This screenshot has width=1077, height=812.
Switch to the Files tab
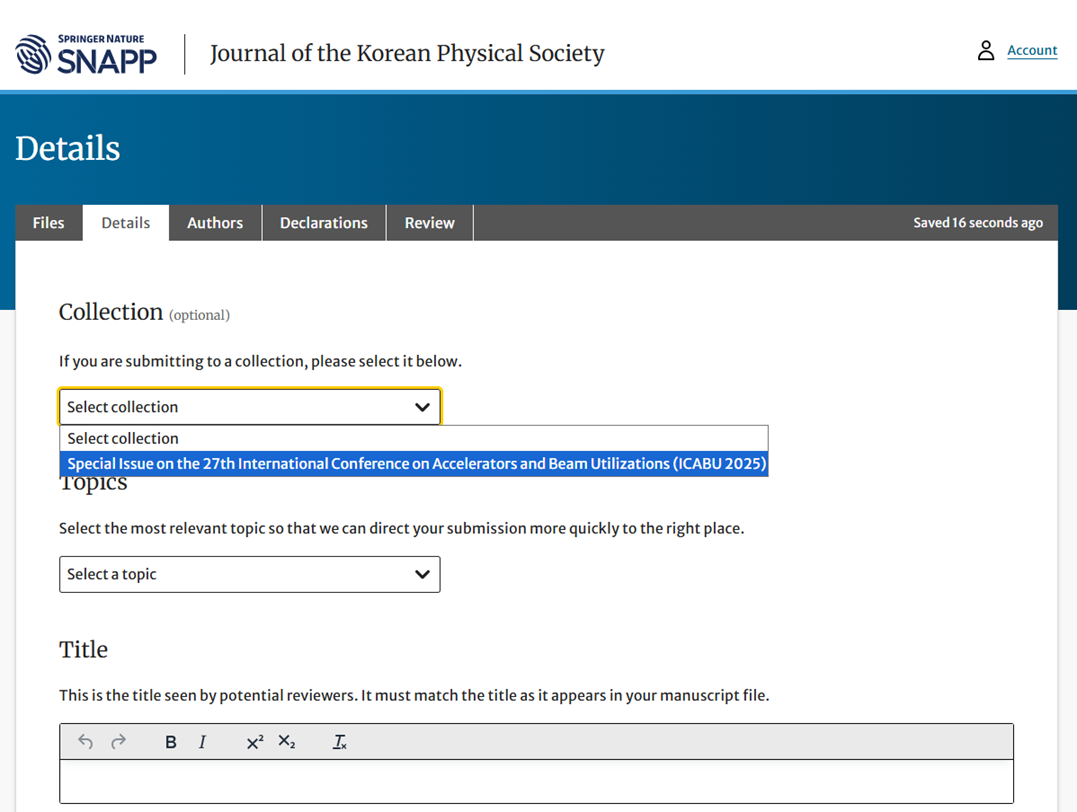tap(48, 223)
